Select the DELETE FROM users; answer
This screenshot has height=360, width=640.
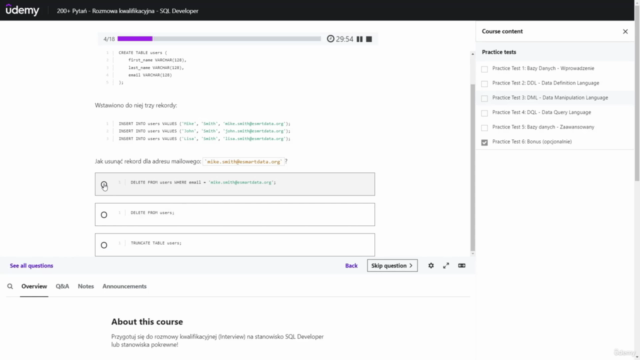click(235, 215)
